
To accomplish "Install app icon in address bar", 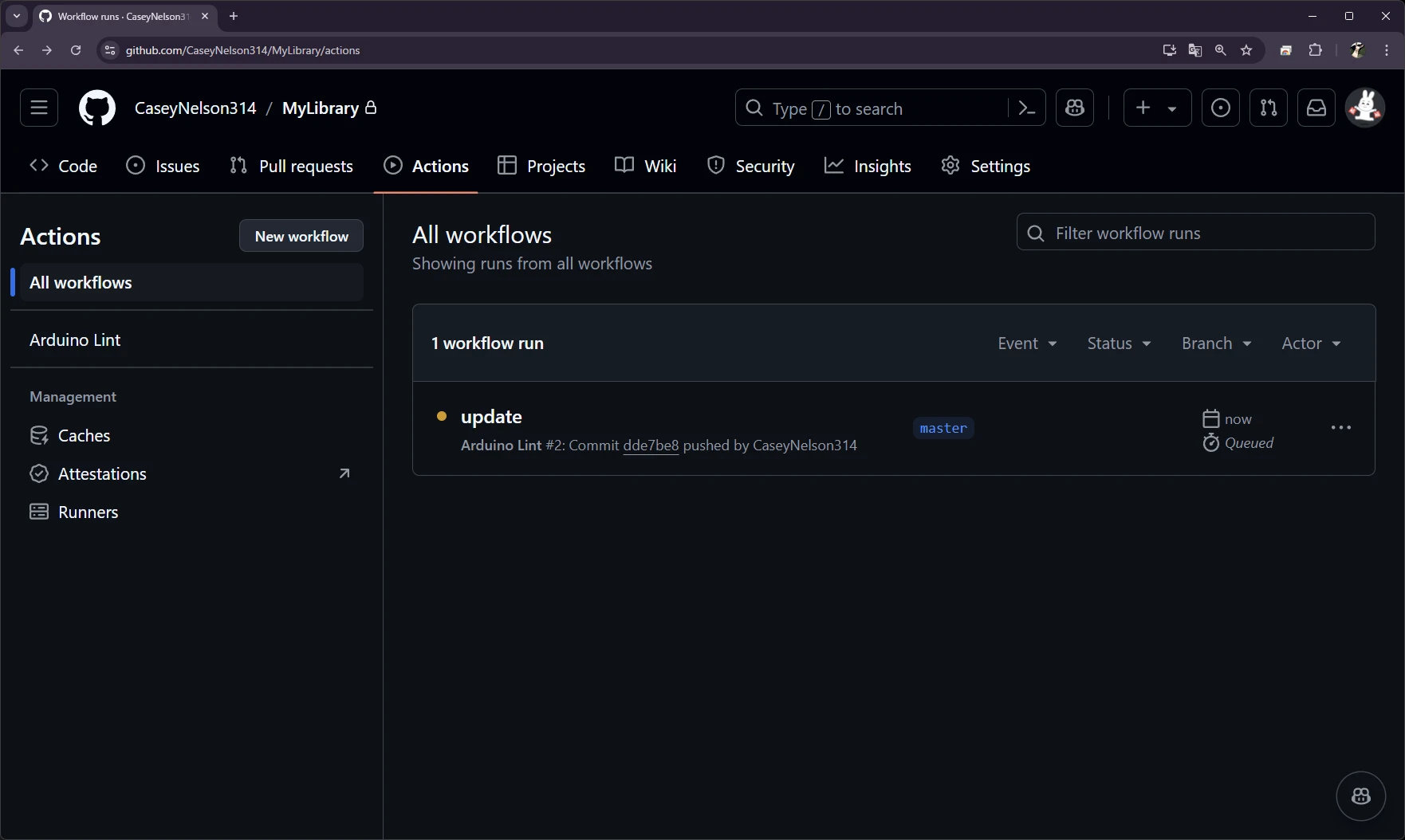I will click(x=1170, y=50).
